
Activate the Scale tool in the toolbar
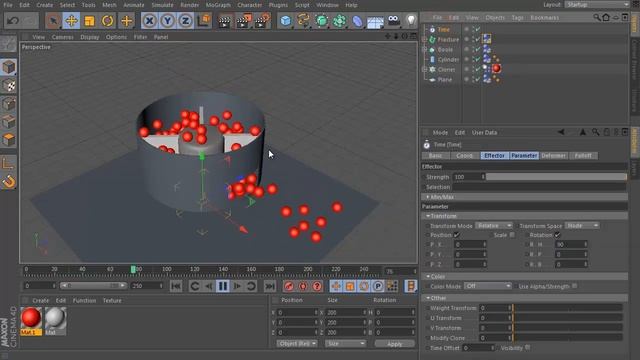point(89,20)
